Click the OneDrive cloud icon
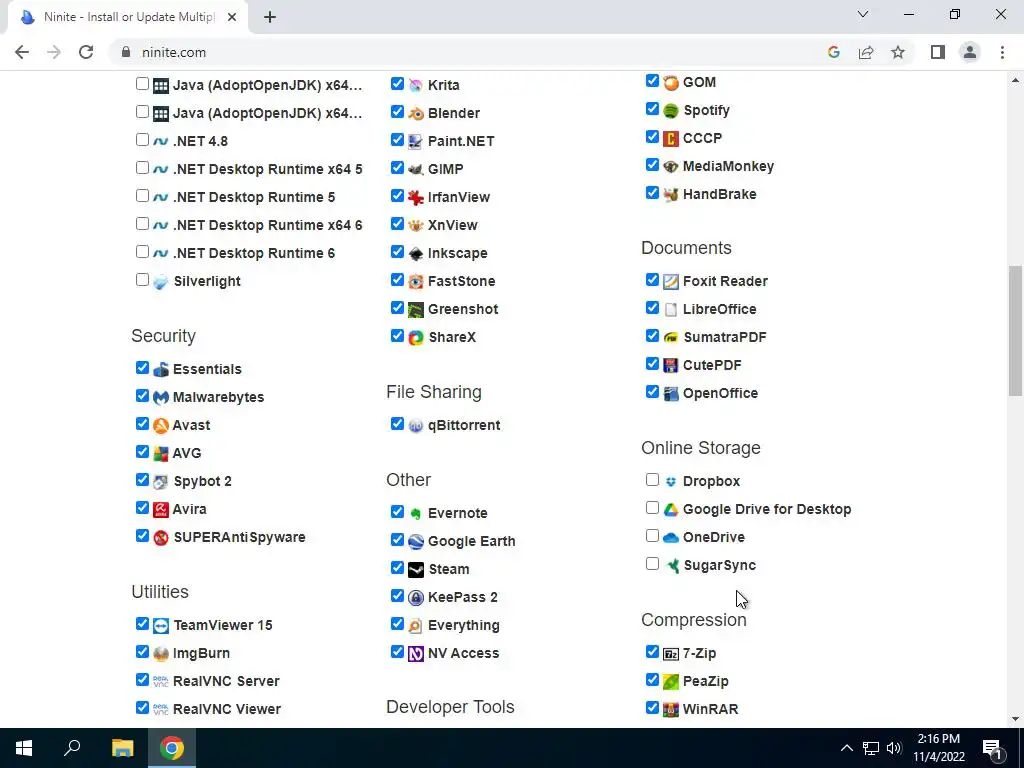1024x768 pixels. (671, 537)
